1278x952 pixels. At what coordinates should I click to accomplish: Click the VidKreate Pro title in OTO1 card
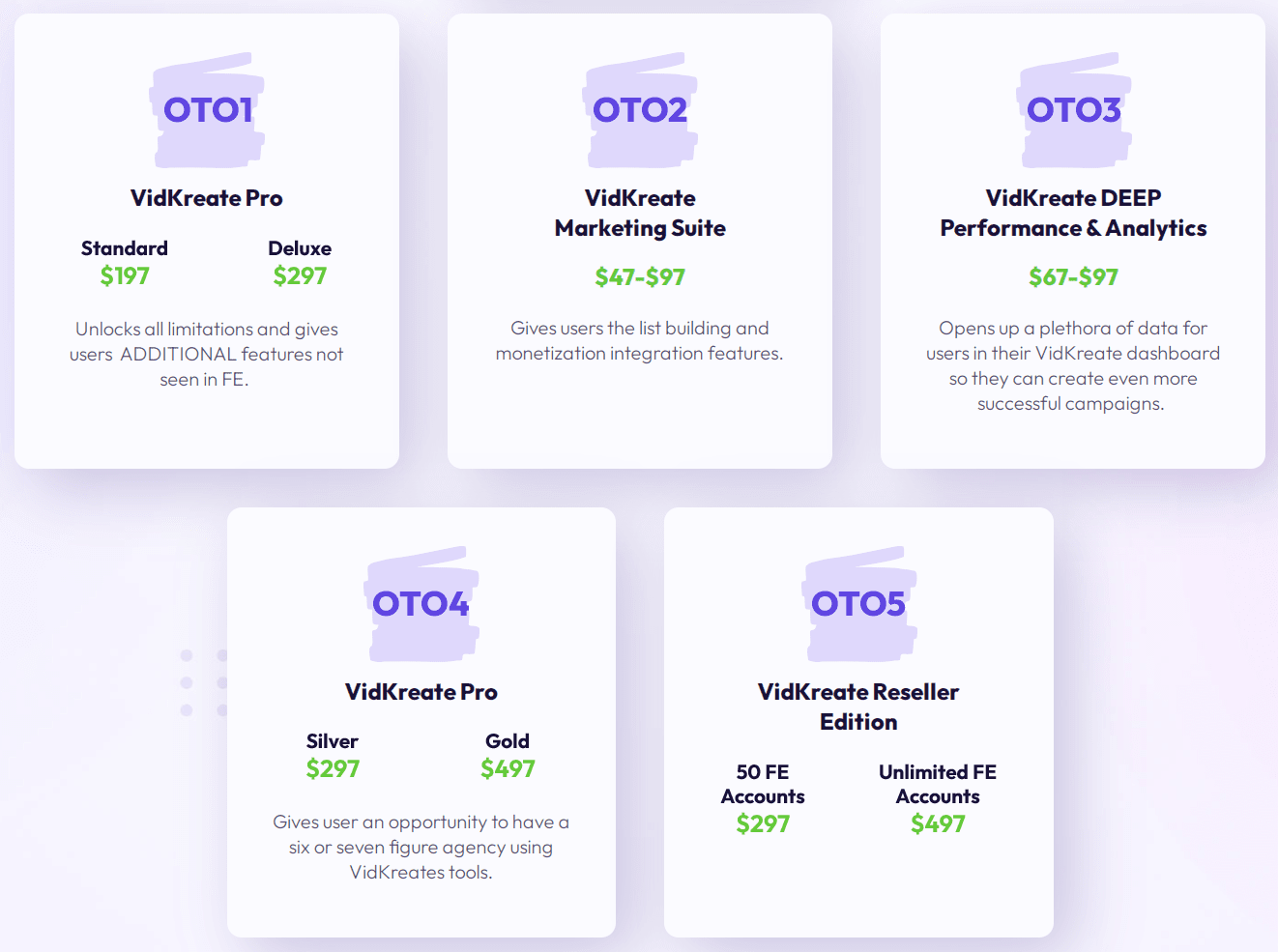coord(207,198)
